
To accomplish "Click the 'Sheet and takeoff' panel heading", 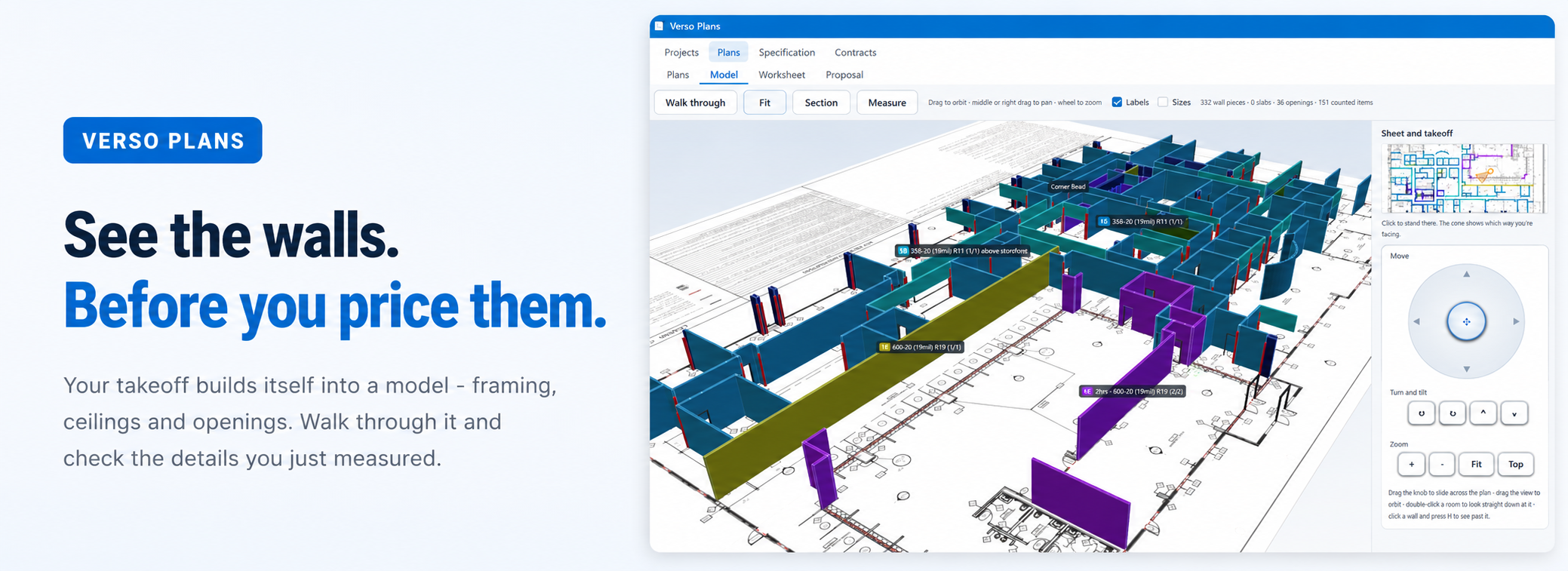I will point(1416,134).
